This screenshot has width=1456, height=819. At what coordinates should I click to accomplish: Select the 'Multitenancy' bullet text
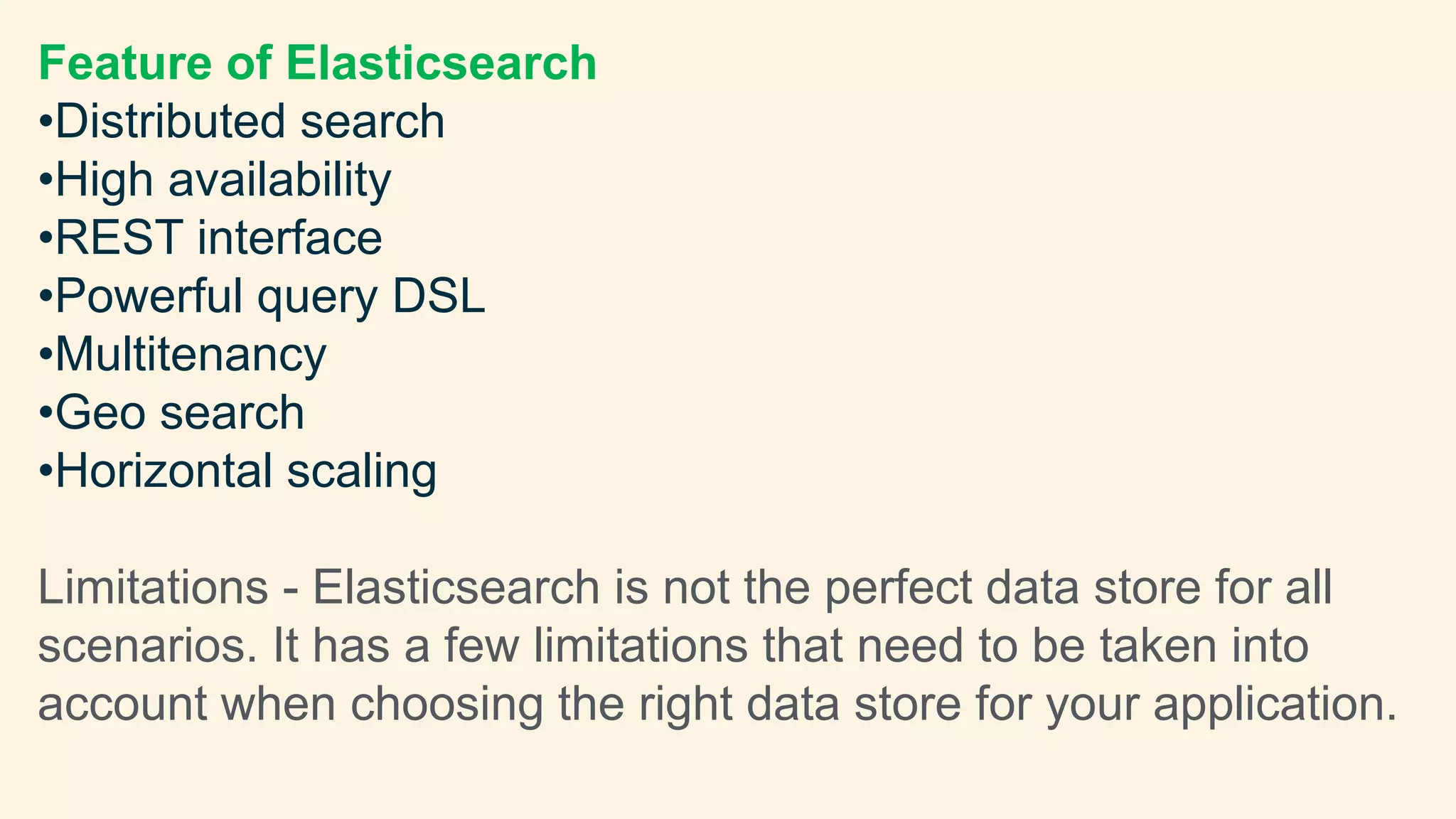pos(191,354)
